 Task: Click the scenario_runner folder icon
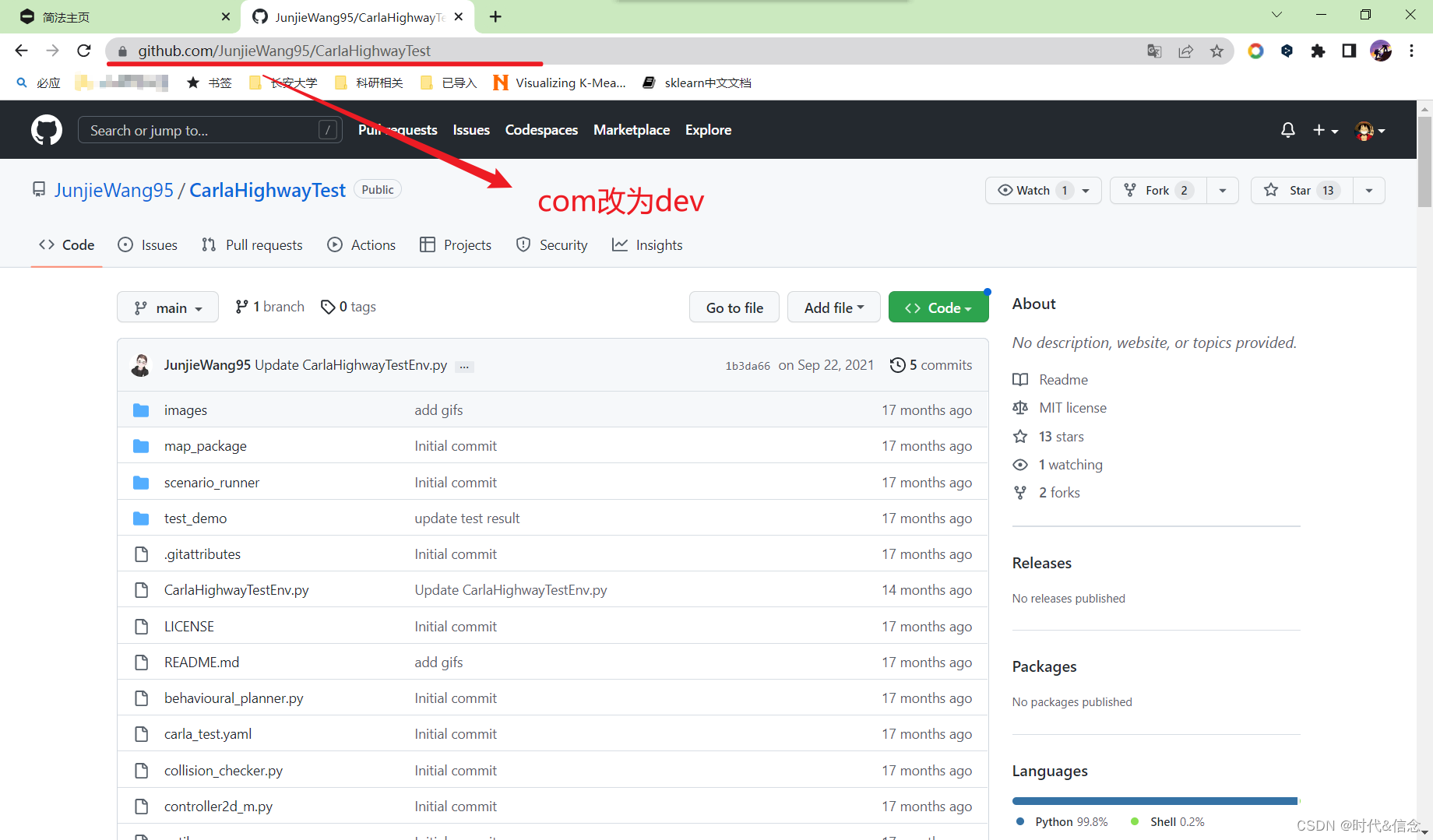tap(141, 483)
